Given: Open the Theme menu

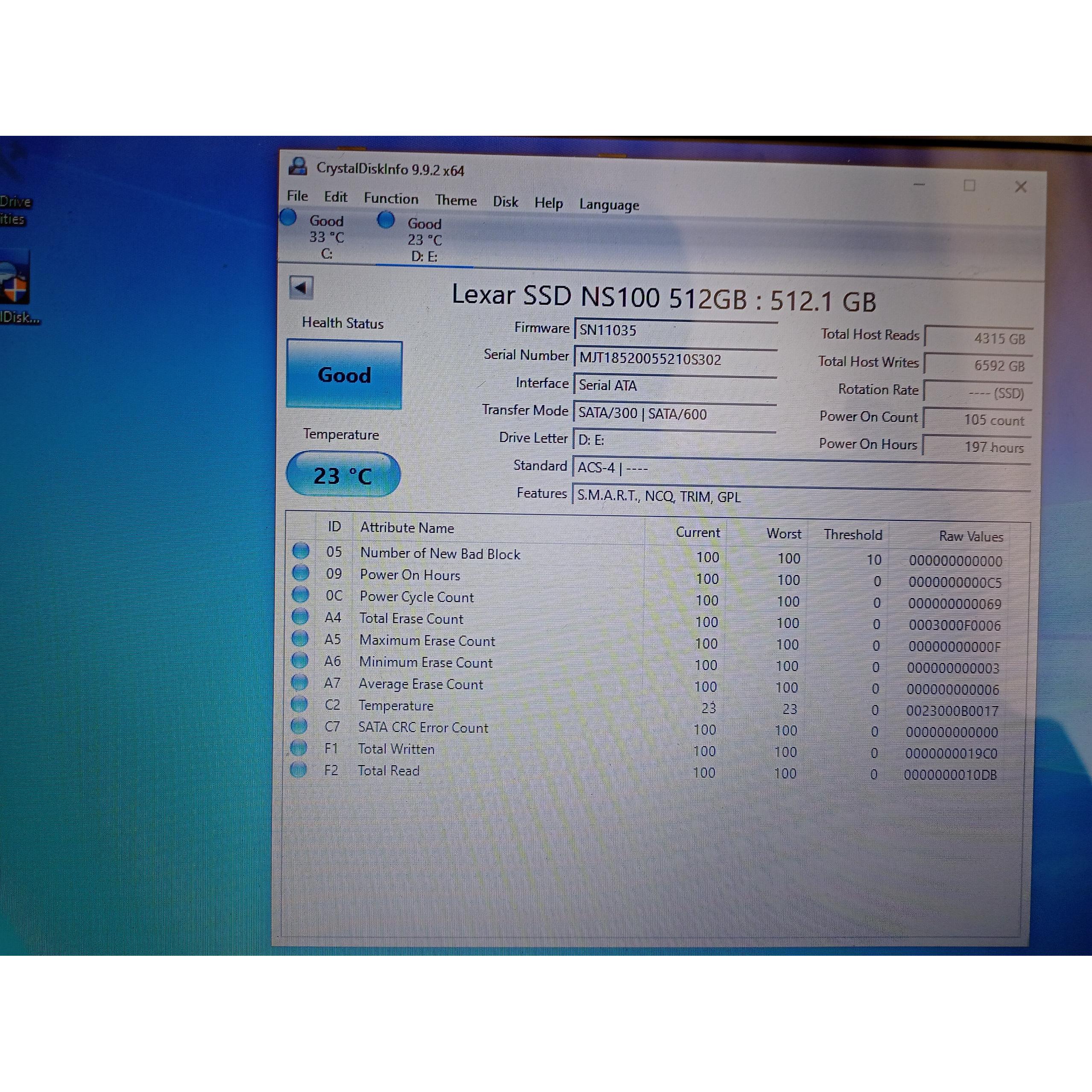Looking at the screenshot, I should point(456,200).
